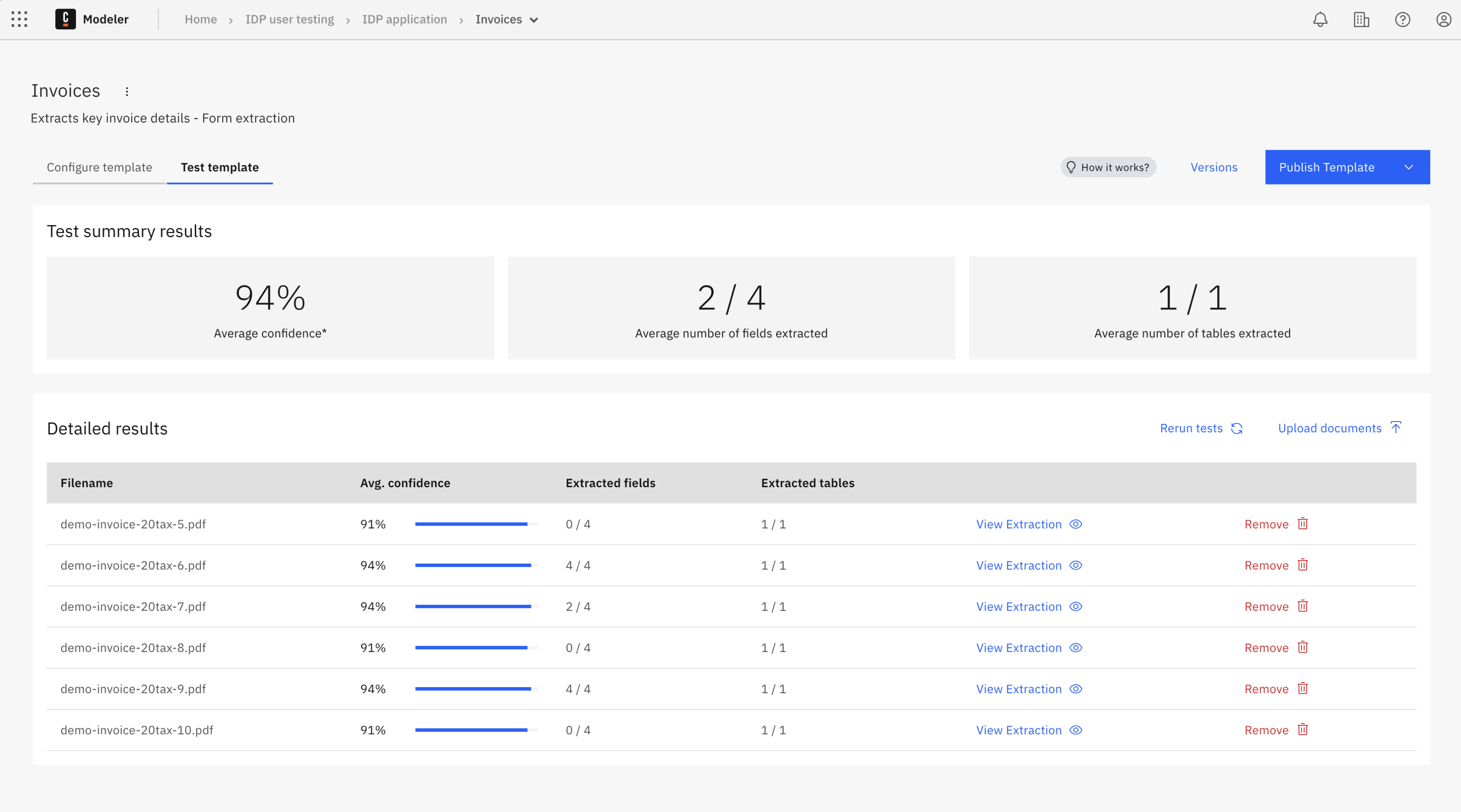Click the Camunda Modeler logo
Viewport: 1461px width, 812px height.
click(65, 19)
